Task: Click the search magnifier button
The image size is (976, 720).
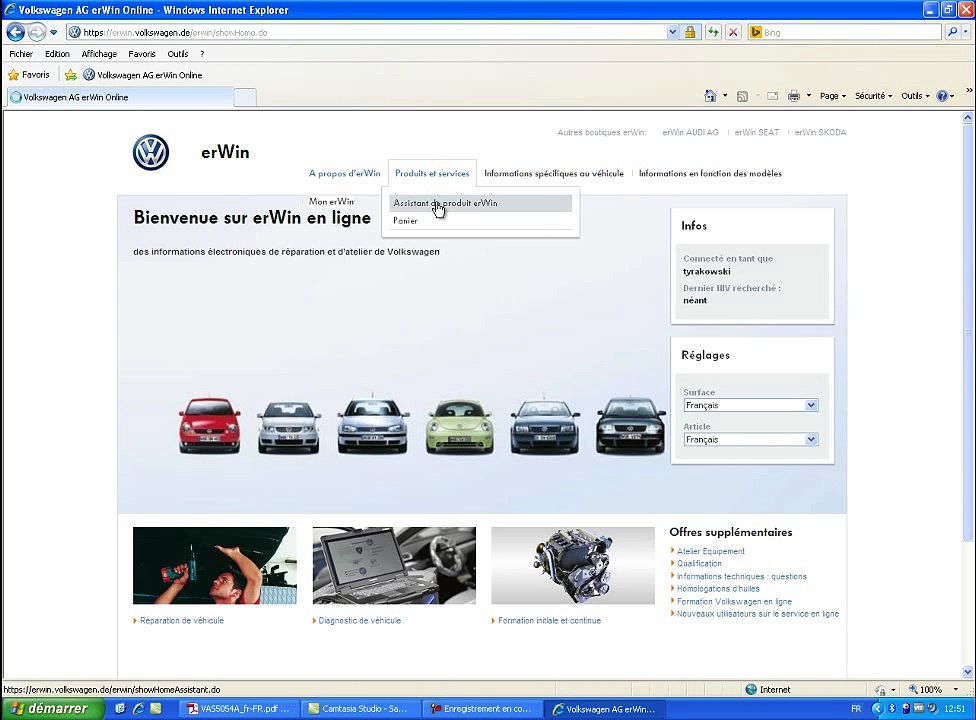Action: tap(952, 32)
